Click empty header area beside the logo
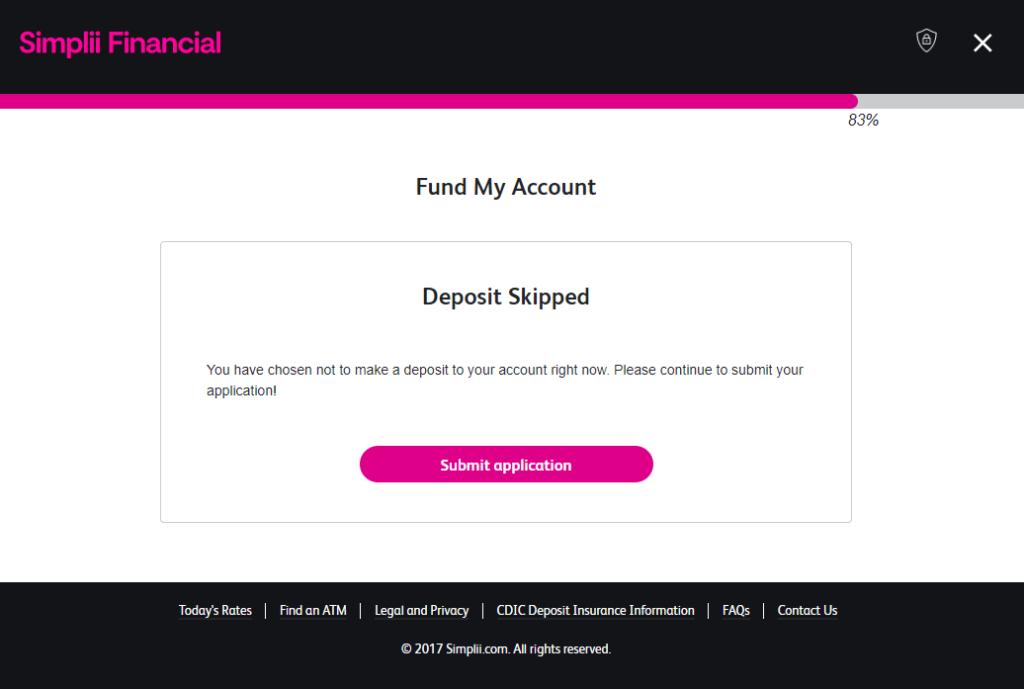The width and height of the screenshot is (1024, 689). [560, 45]
